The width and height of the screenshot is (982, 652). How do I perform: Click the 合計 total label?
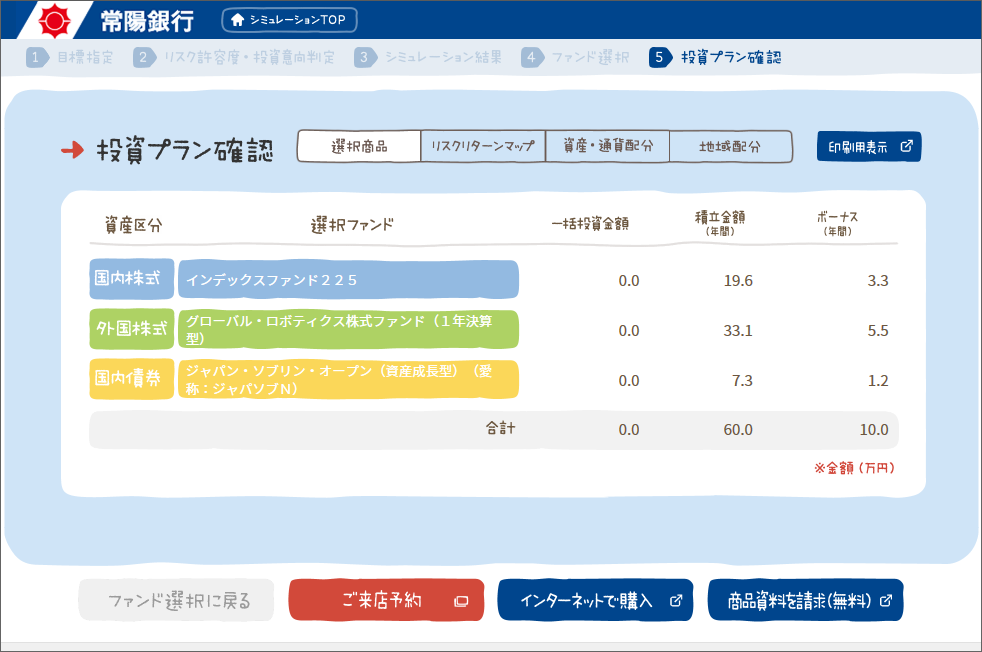(500, 428)
